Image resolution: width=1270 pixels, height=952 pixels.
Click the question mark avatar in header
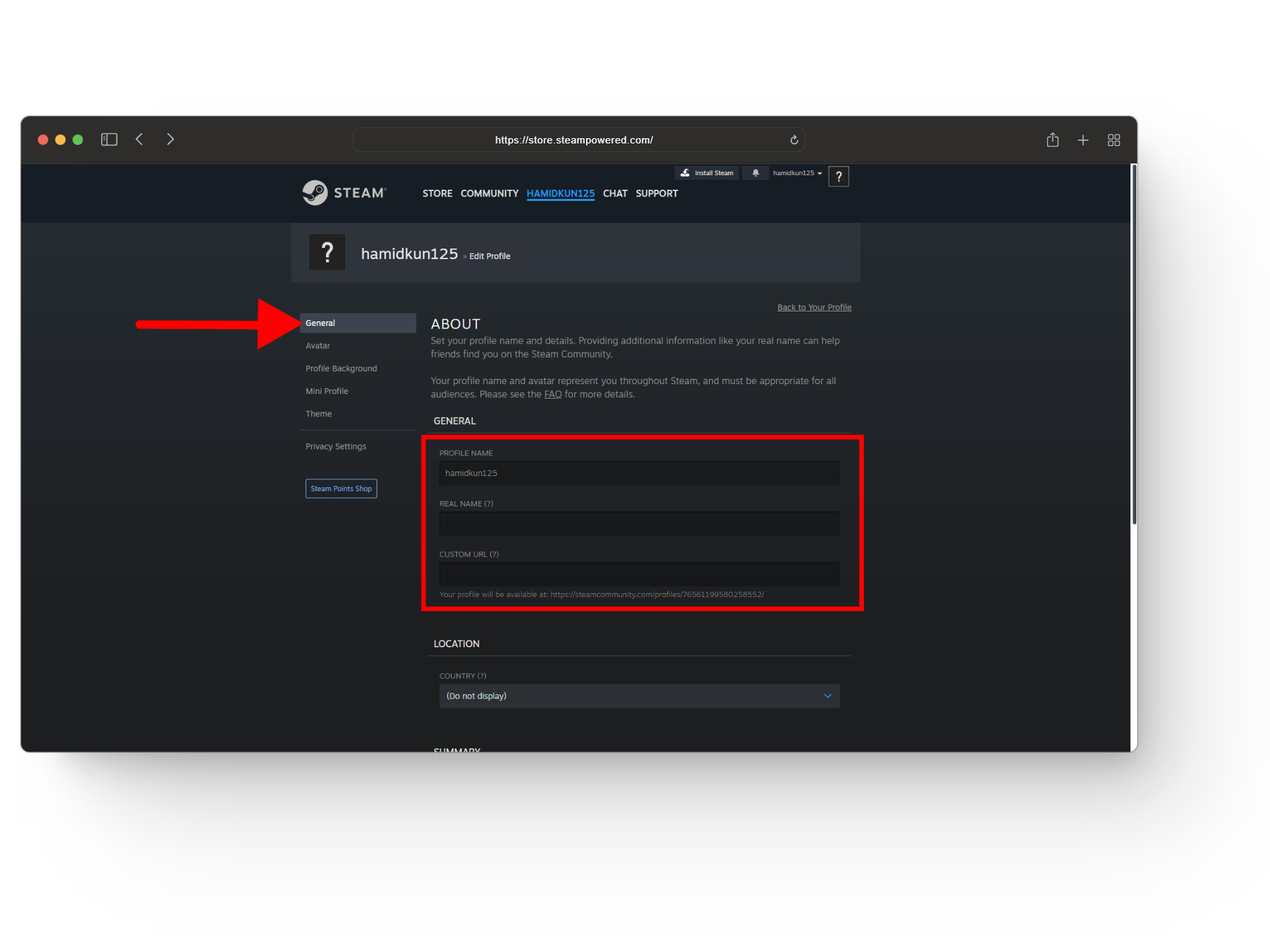[x=838, y=177]
